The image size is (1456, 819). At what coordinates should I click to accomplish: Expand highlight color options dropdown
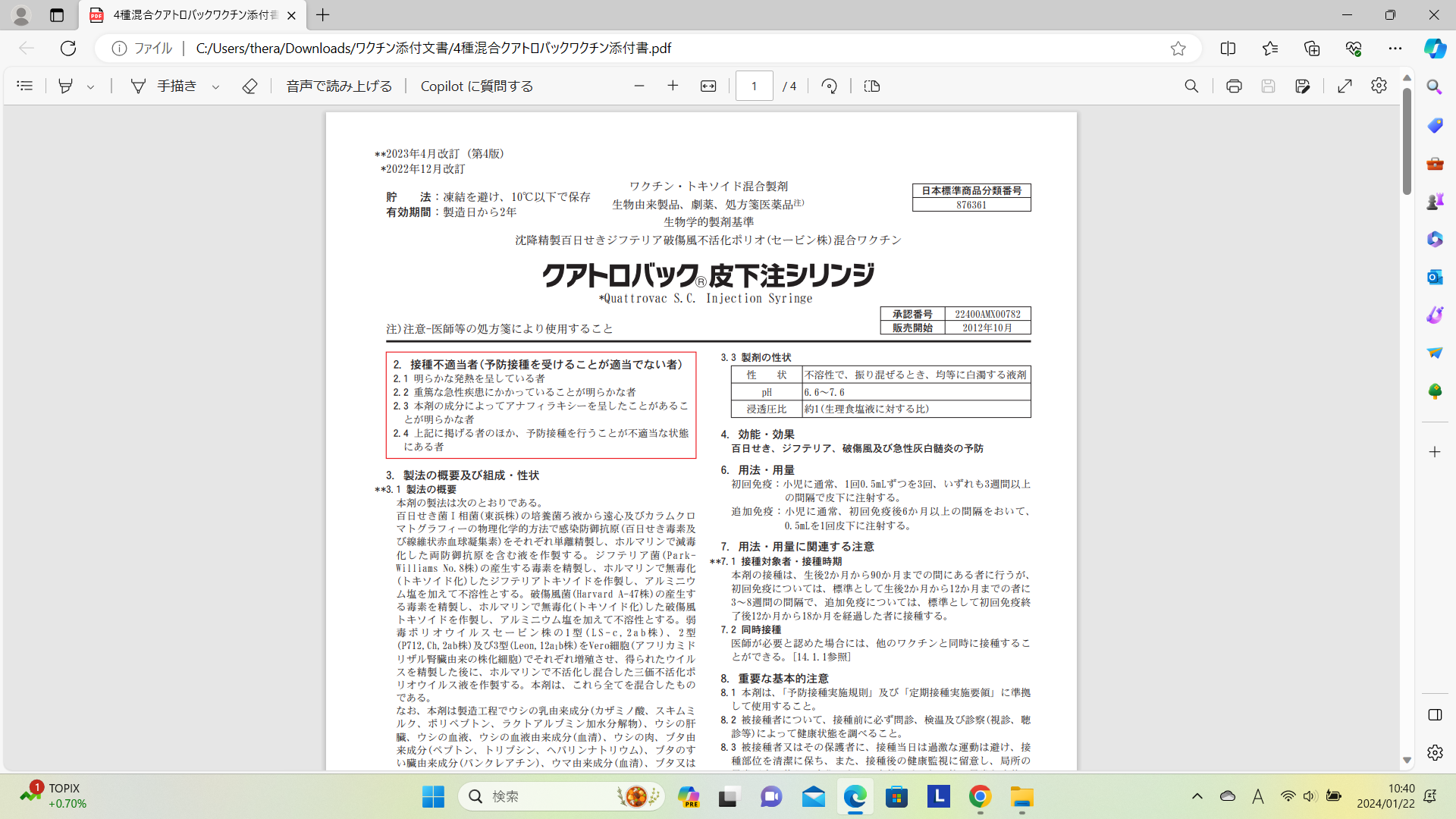pyautogui.click(x=91, y=86)
